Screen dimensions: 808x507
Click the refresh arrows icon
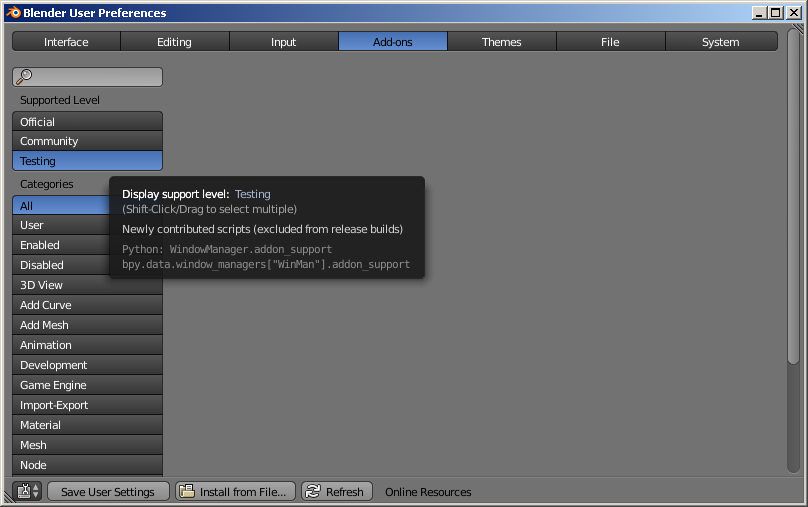click(313, 491)
